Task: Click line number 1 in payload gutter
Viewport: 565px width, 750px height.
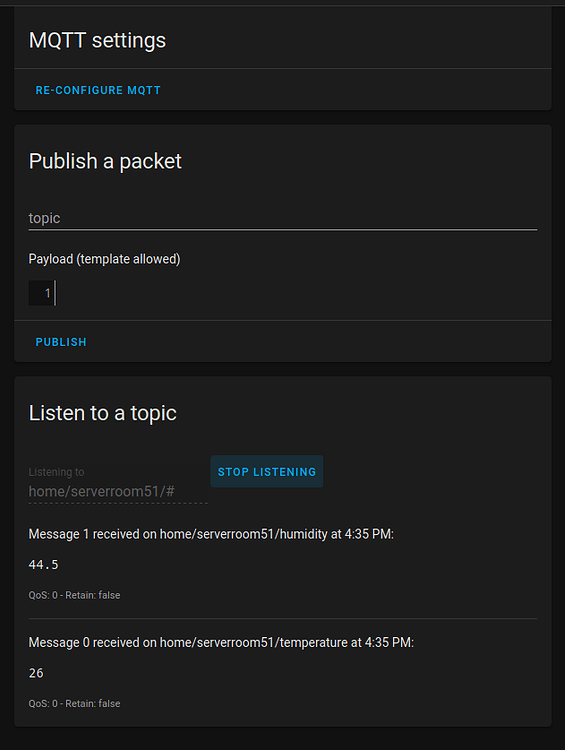Action: tap(47, 293)
